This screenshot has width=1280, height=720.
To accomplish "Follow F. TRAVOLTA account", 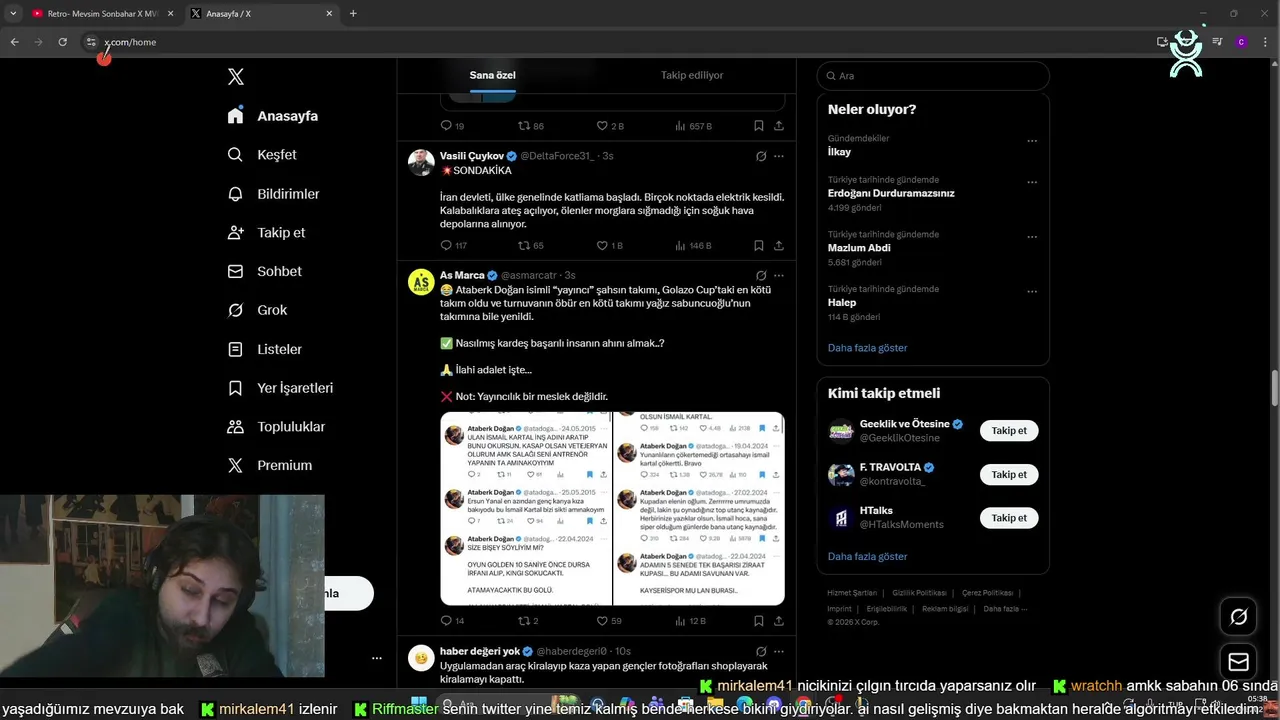I will tap(1009, 474).
